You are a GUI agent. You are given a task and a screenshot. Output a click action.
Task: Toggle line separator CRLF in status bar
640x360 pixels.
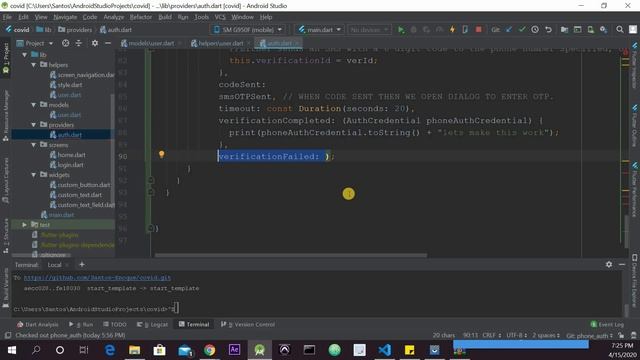(491, 336)
